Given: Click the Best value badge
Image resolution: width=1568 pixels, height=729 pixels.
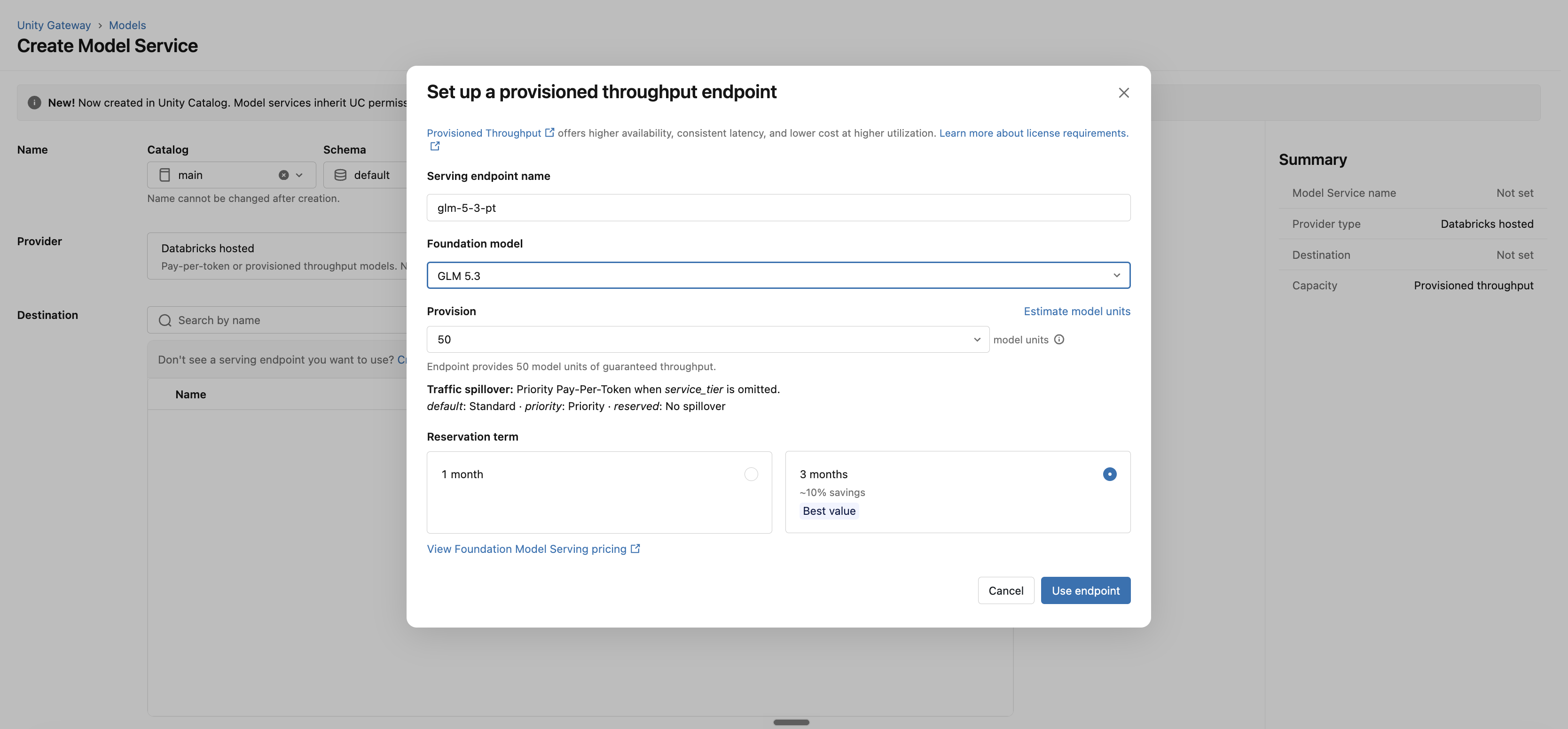Looking at the screenshot, I should tap(829, 511).
